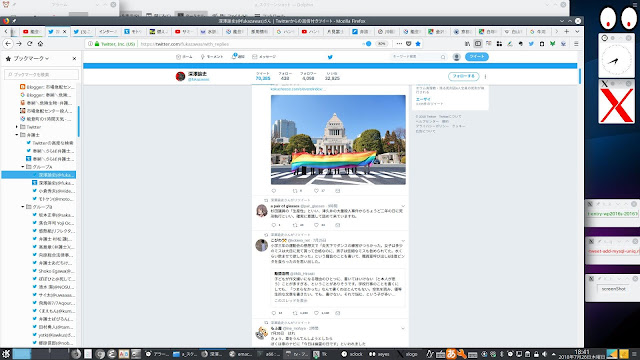Open the 'いいね 32,825' likes stat

click(x=332, y=76)
